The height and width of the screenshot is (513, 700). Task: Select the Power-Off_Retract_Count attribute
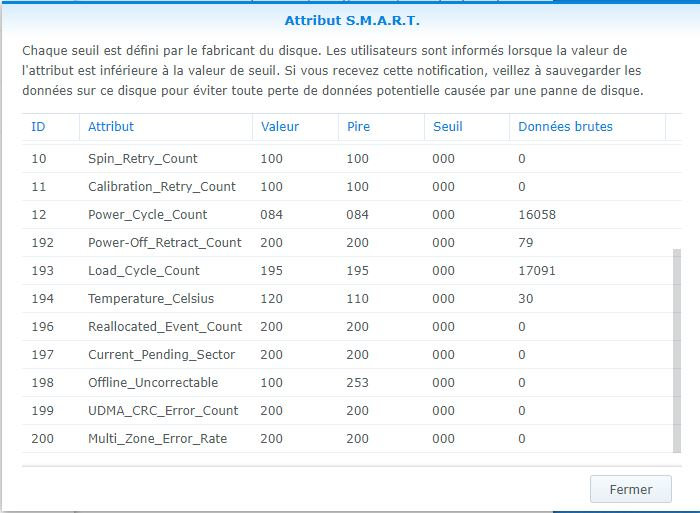point(165,242)
